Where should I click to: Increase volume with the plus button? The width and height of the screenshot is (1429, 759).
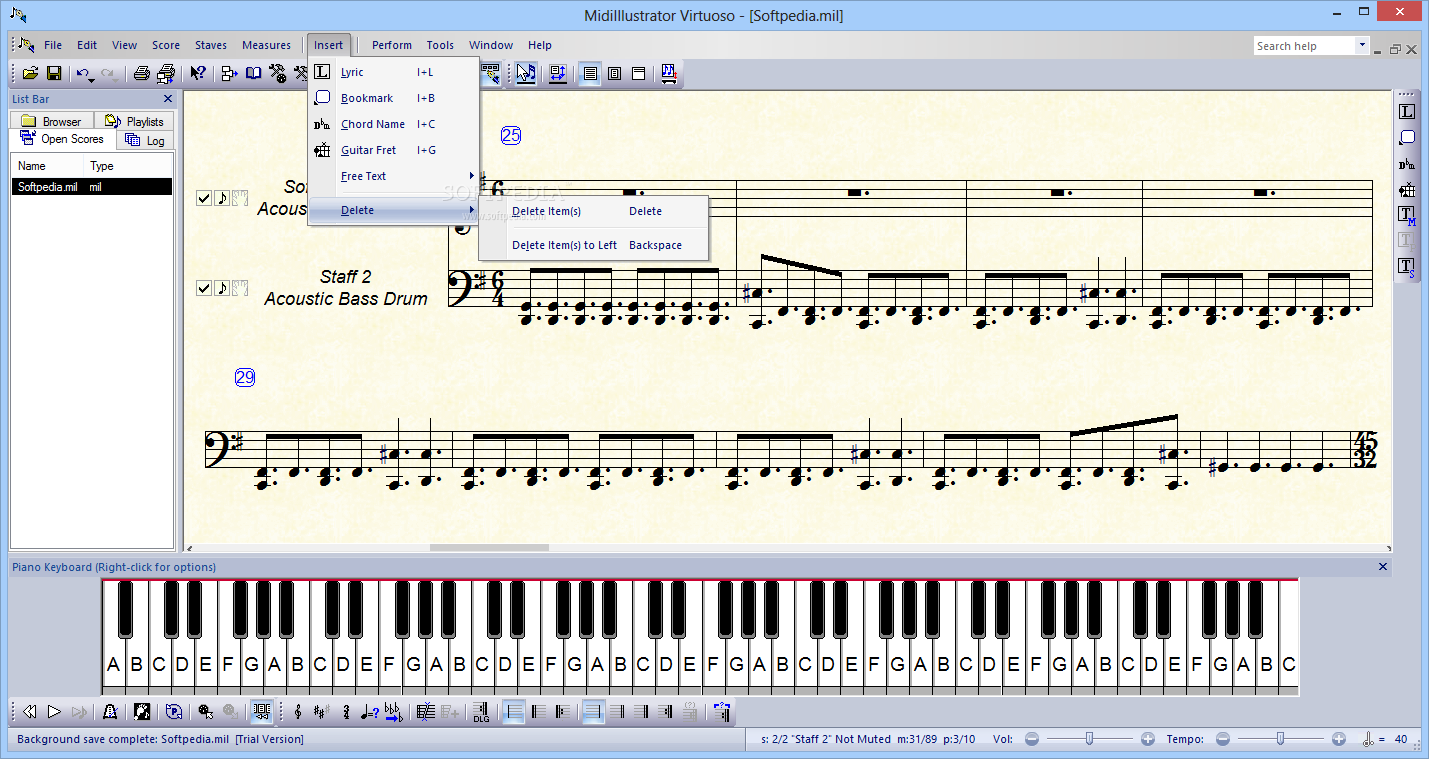(1147, 739)
